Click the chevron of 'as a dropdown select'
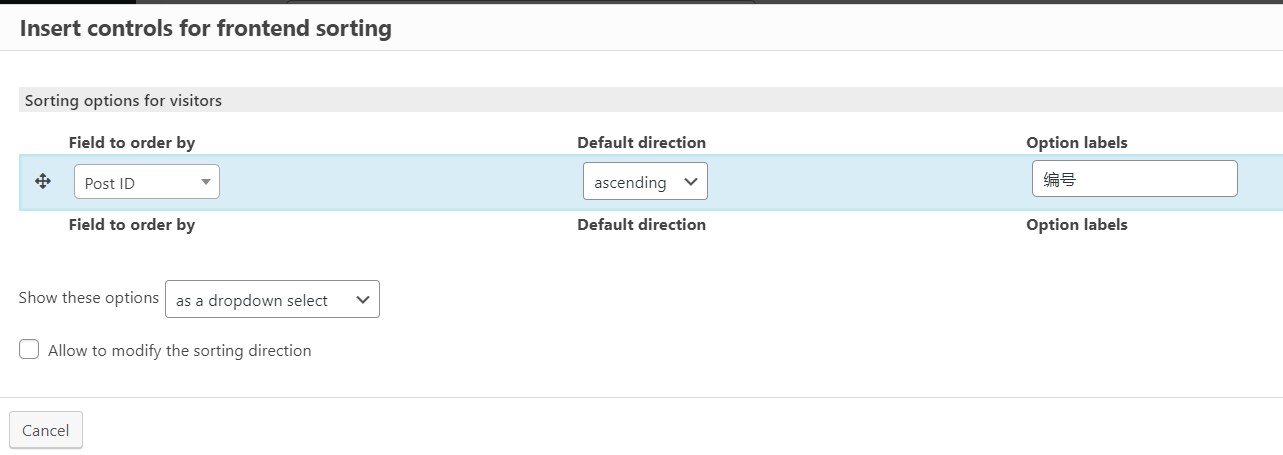 362,299
